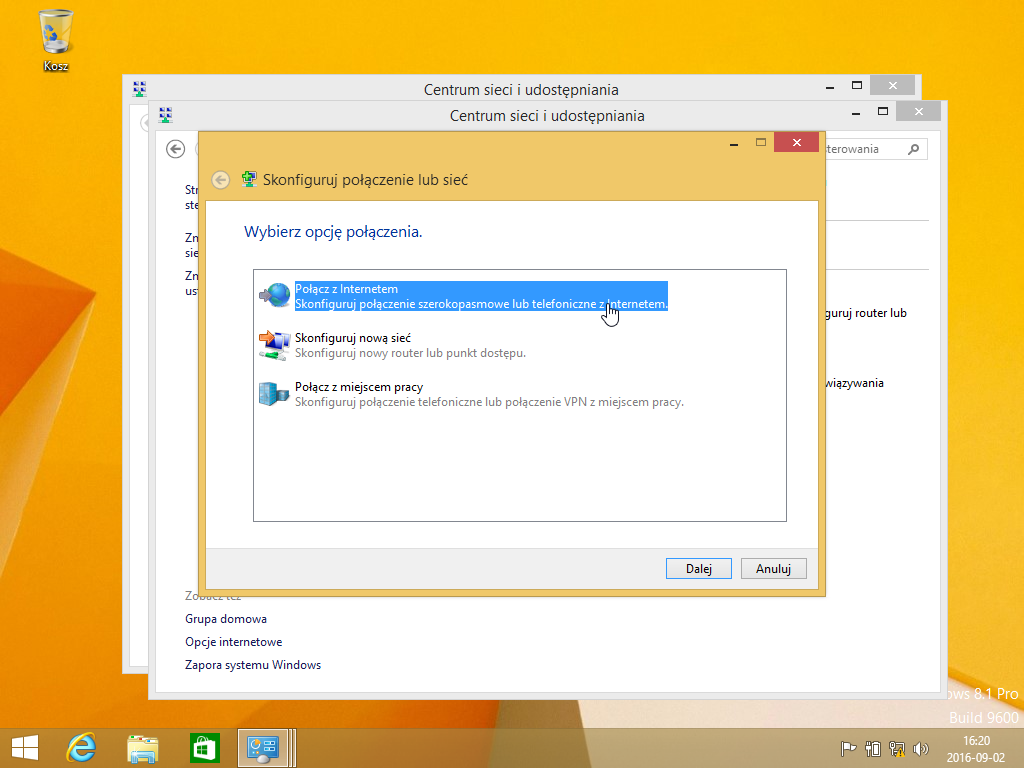Click the back arrow in the front Centrum sieci window

[x=175, y=149]
